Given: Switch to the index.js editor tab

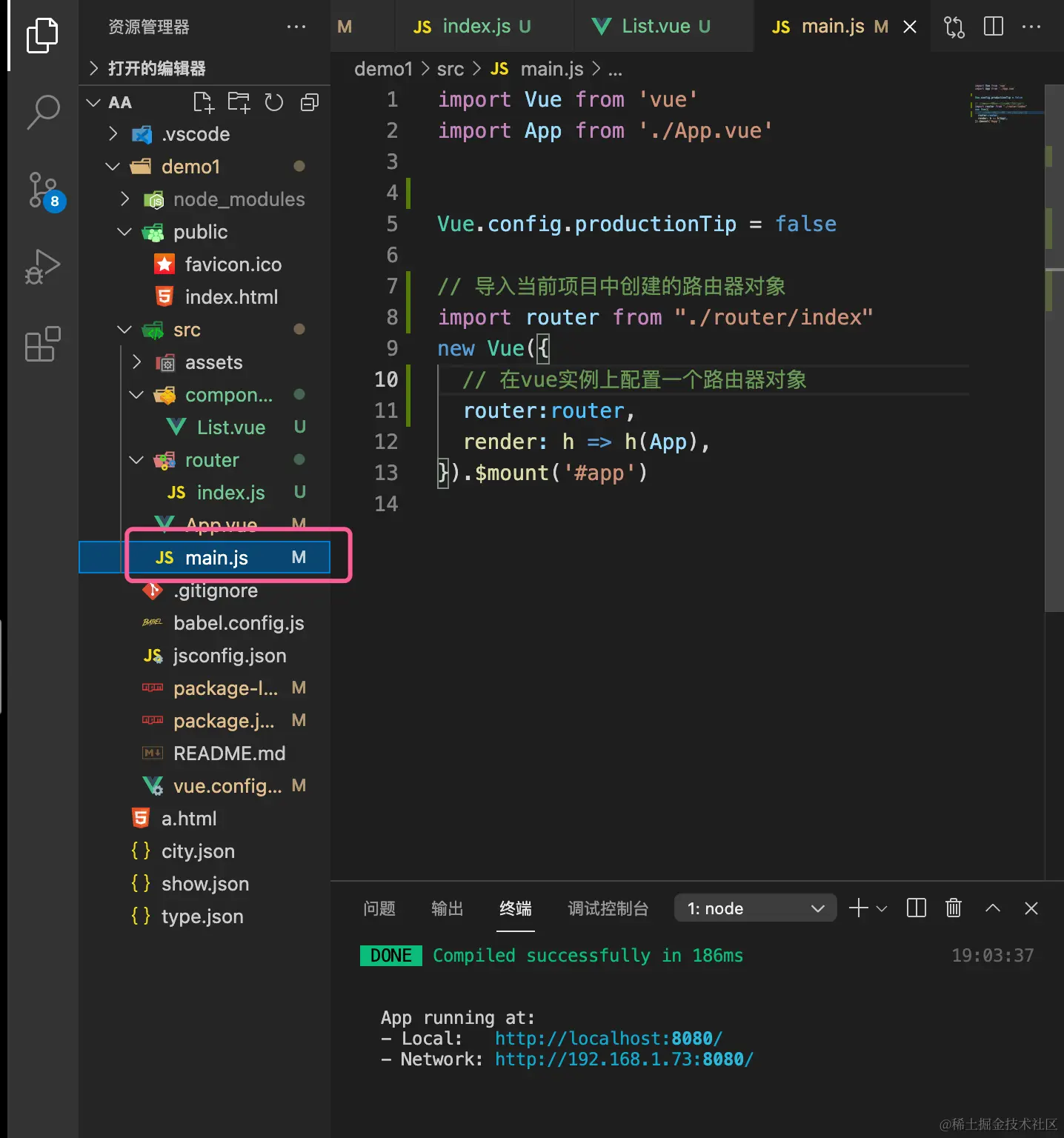Looking at the screenshot, I should [x=484, y=27].
